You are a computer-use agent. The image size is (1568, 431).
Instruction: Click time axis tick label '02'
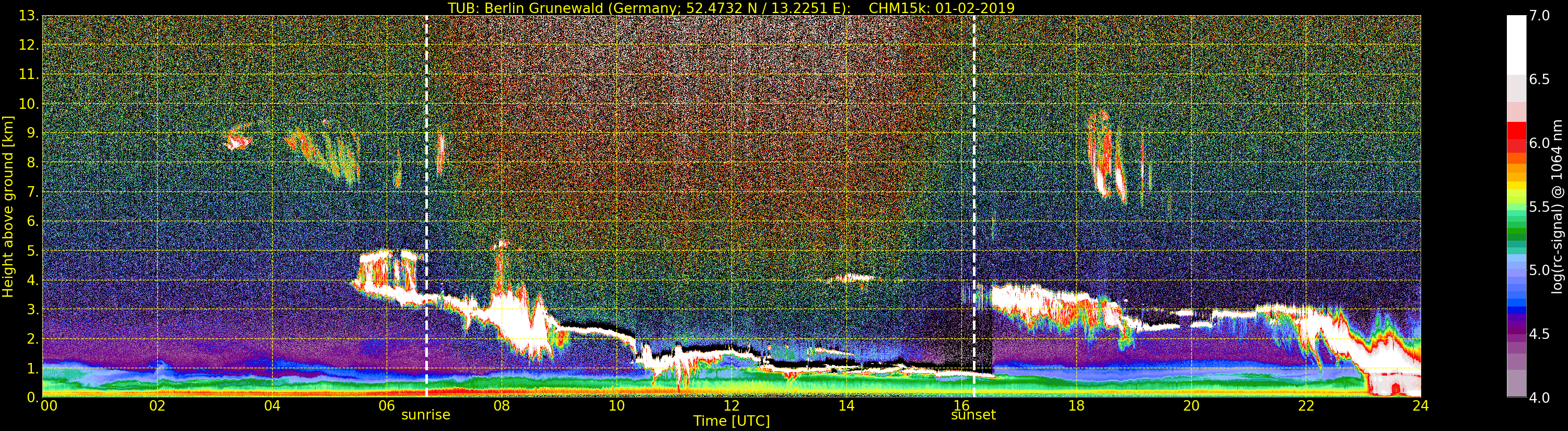point(157,406)
